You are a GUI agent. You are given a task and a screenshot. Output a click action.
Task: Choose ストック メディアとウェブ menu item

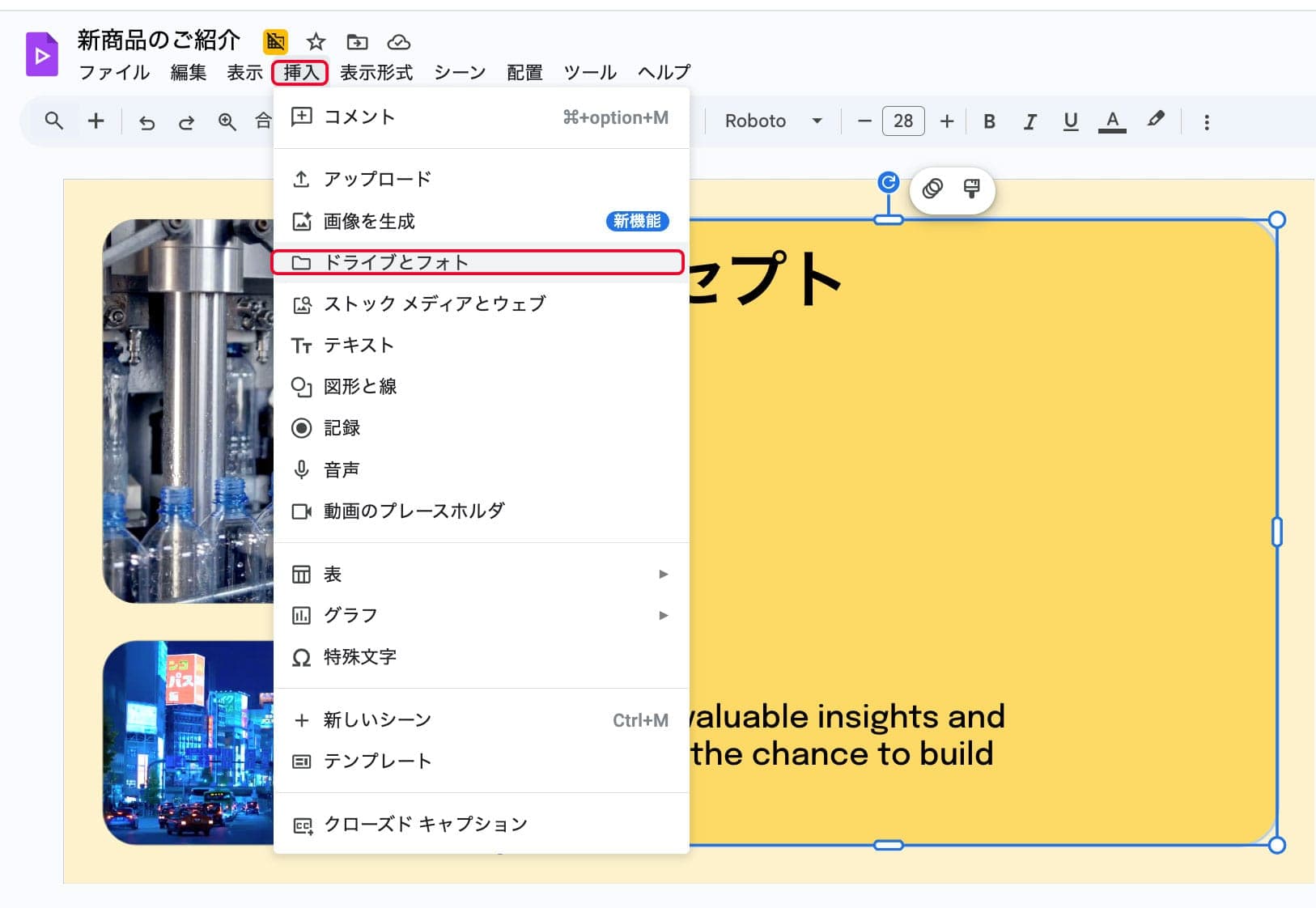click(x=435, y=304)
